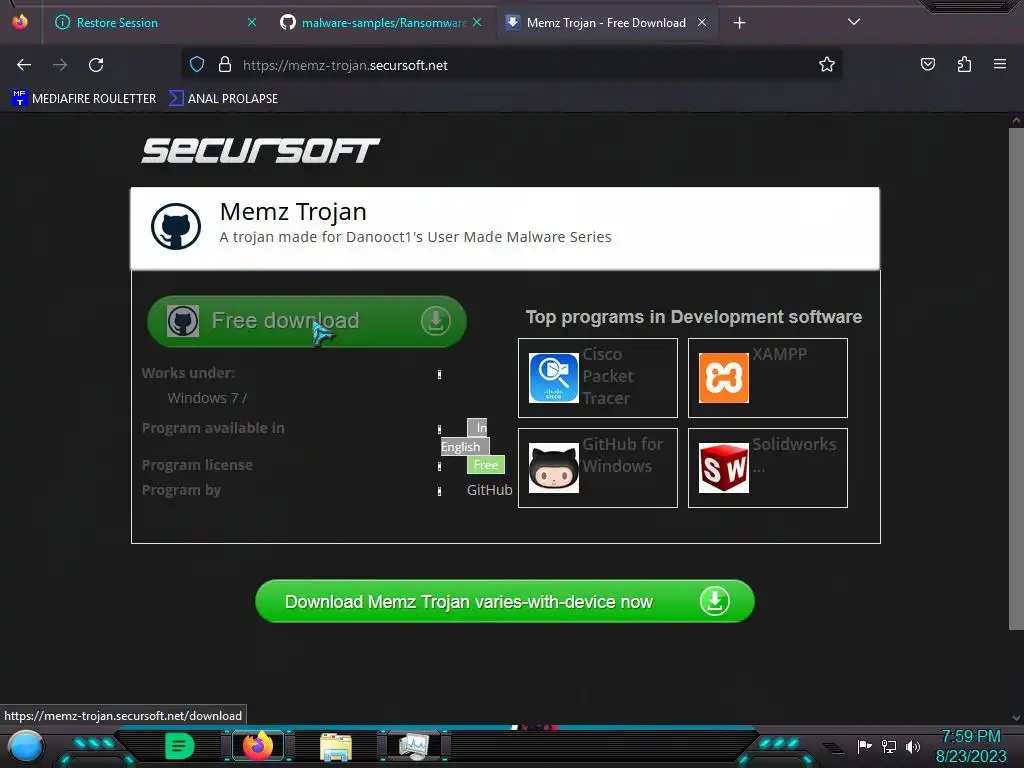The width and height of the screenshot is (1024, 768).
Task: Select the Memz Trojan tab
Action: click(x=606, y=23)
